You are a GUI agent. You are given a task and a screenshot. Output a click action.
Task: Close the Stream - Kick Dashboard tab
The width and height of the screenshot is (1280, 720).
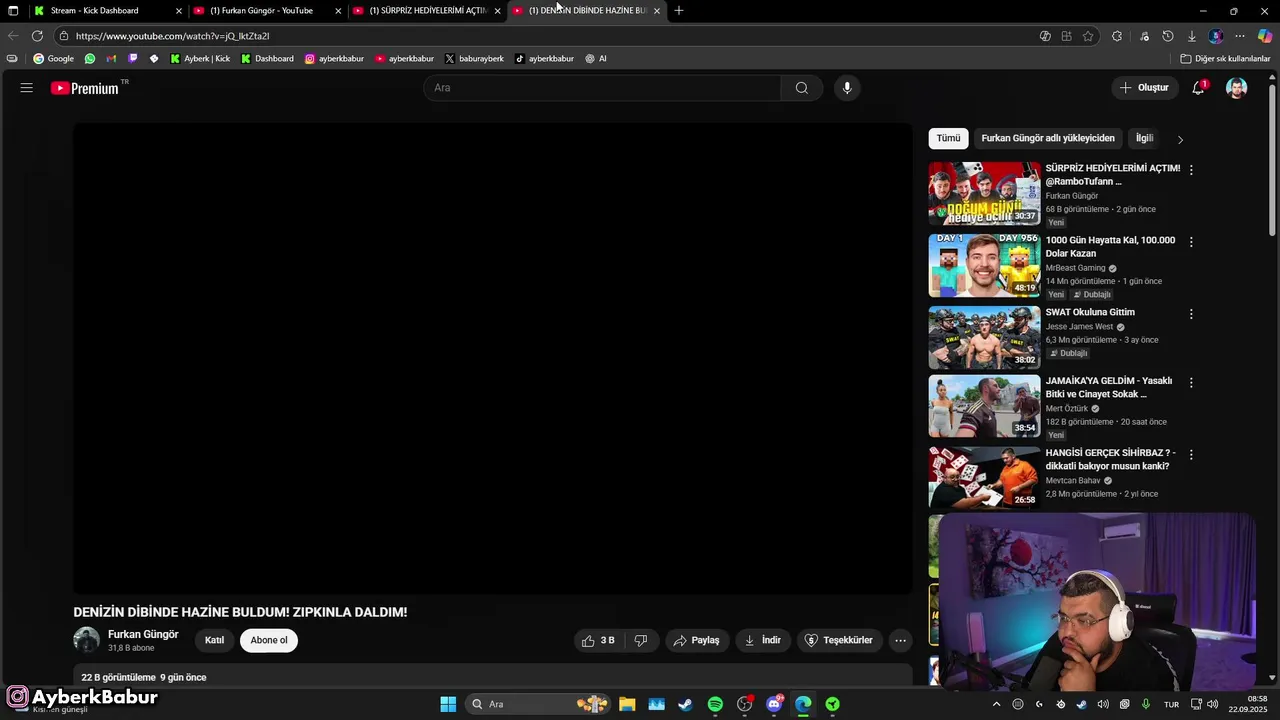tap(179, 10)
